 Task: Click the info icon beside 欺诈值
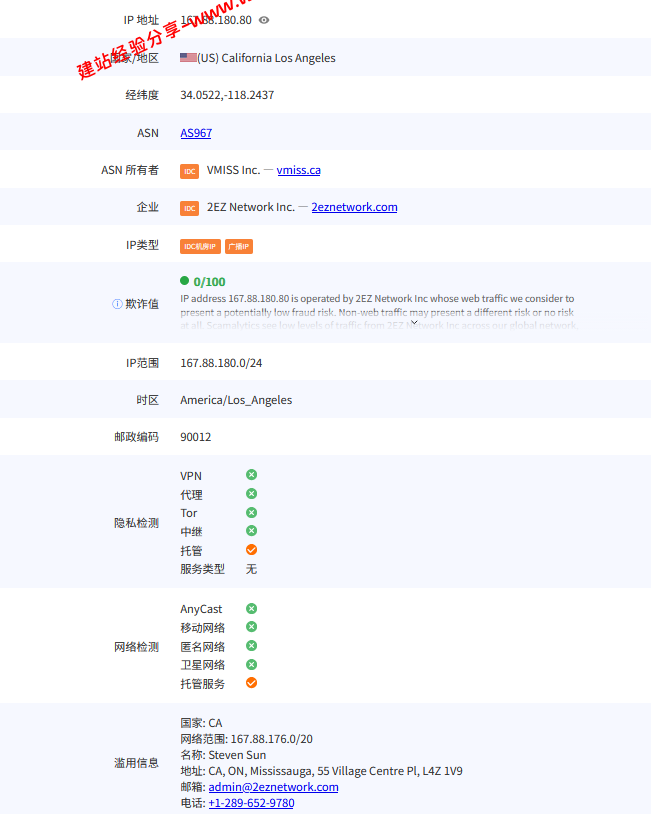click(x=117, y=304)
